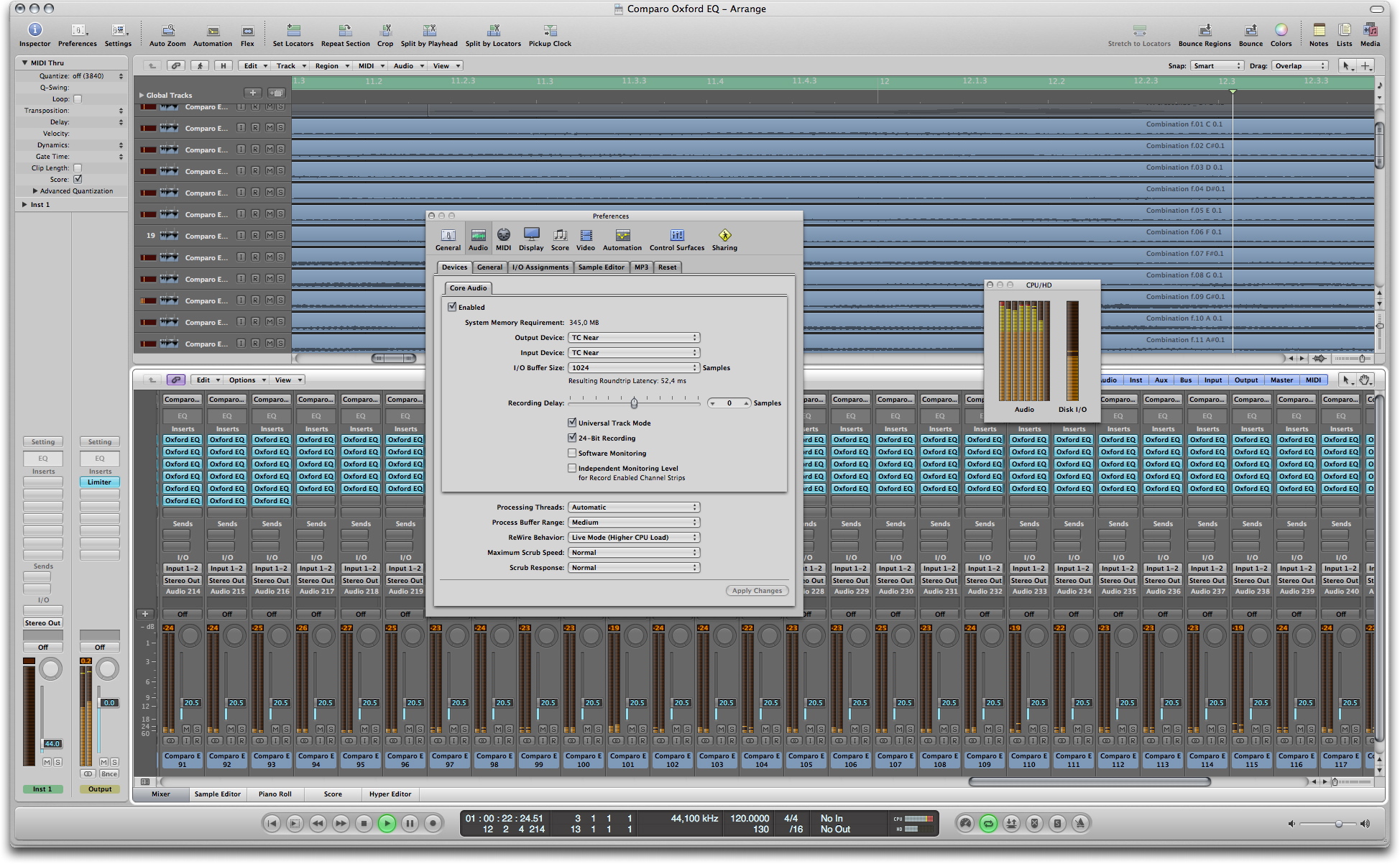The width and height of the screenshot is (1400, 864).
Task: Click the Crop toolbar icon
Action: pos(385,30)
